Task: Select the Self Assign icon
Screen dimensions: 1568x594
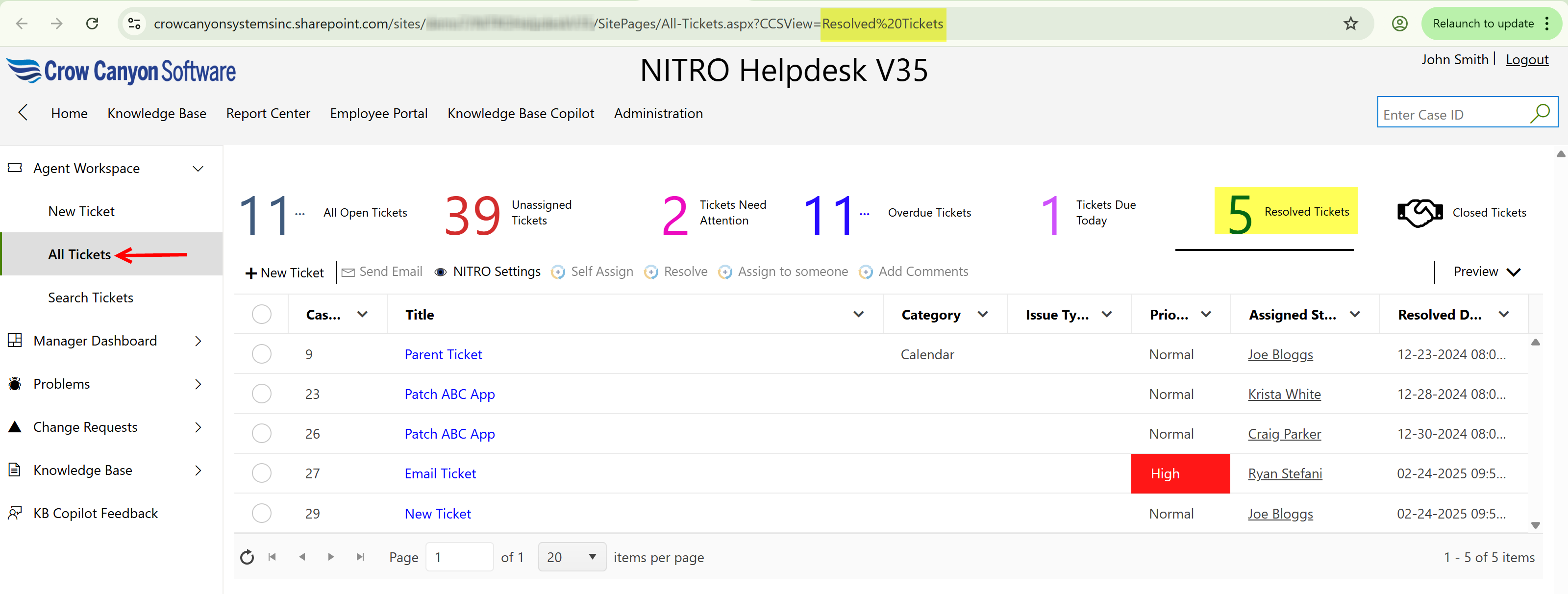Action: pyautogui.click(x=558, y=272)
